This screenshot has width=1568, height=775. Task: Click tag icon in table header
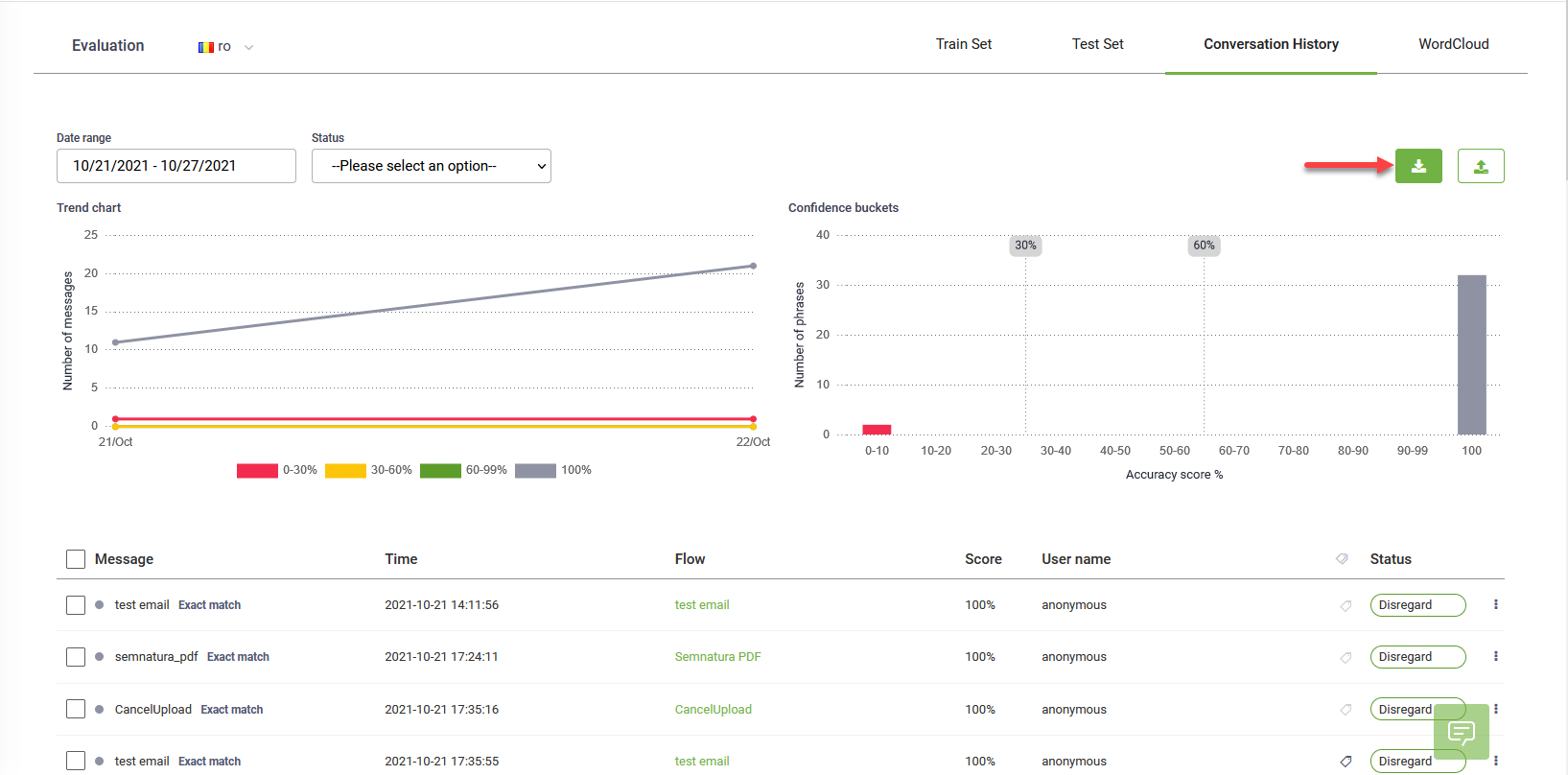(1342, 559)
